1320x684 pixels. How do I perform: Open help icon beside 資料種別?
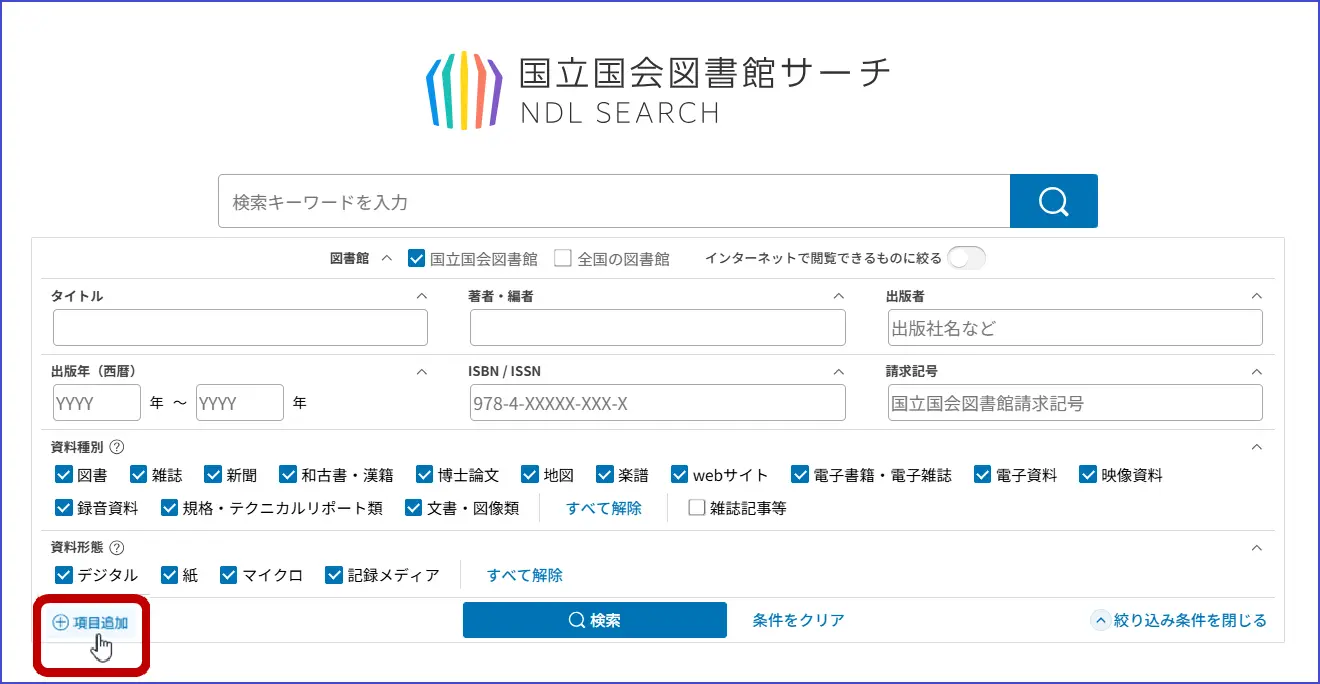pyautogui.click(x=117, y=447)
